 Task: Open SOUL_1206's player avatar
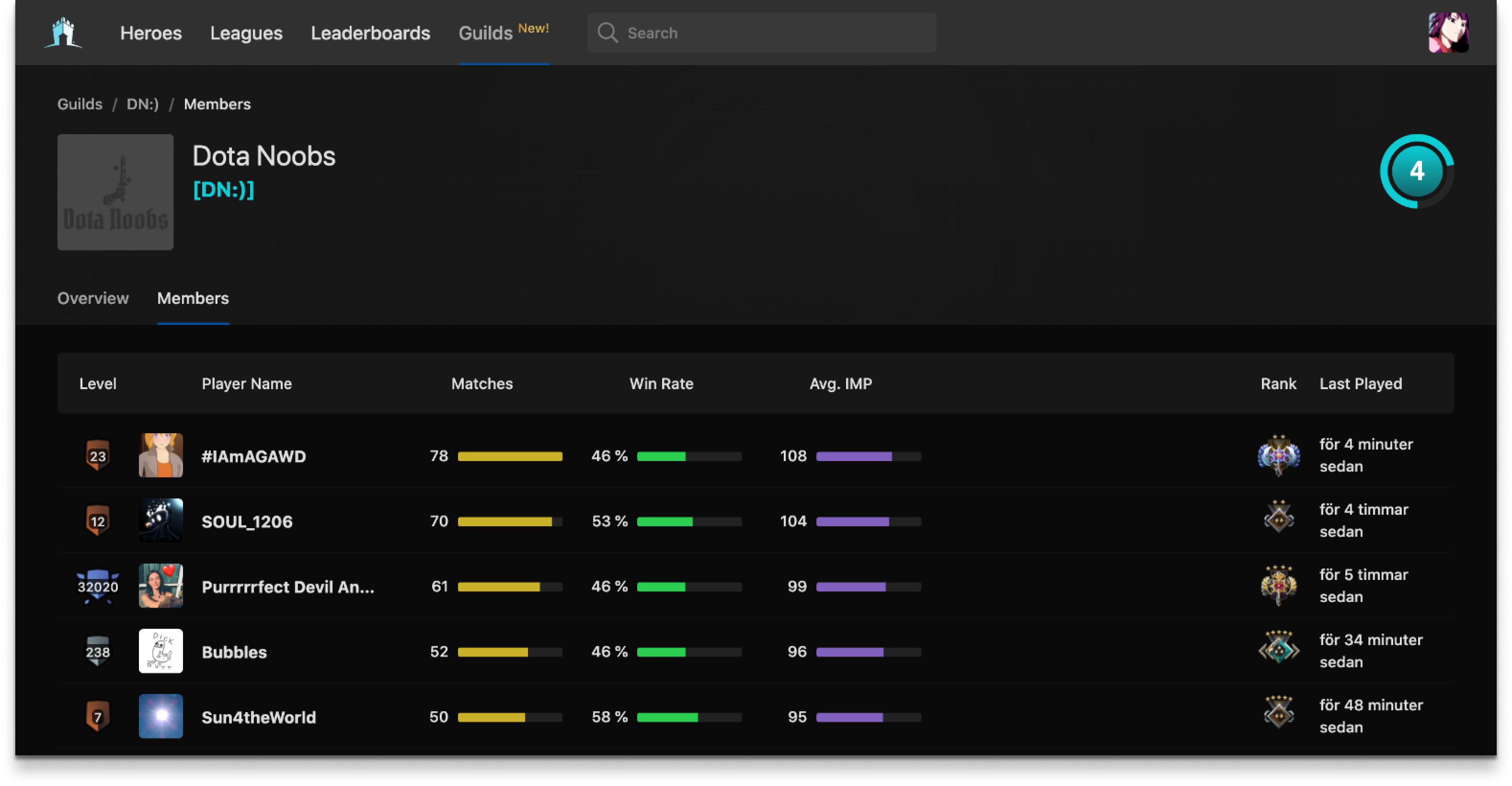(x=161, y=520)
